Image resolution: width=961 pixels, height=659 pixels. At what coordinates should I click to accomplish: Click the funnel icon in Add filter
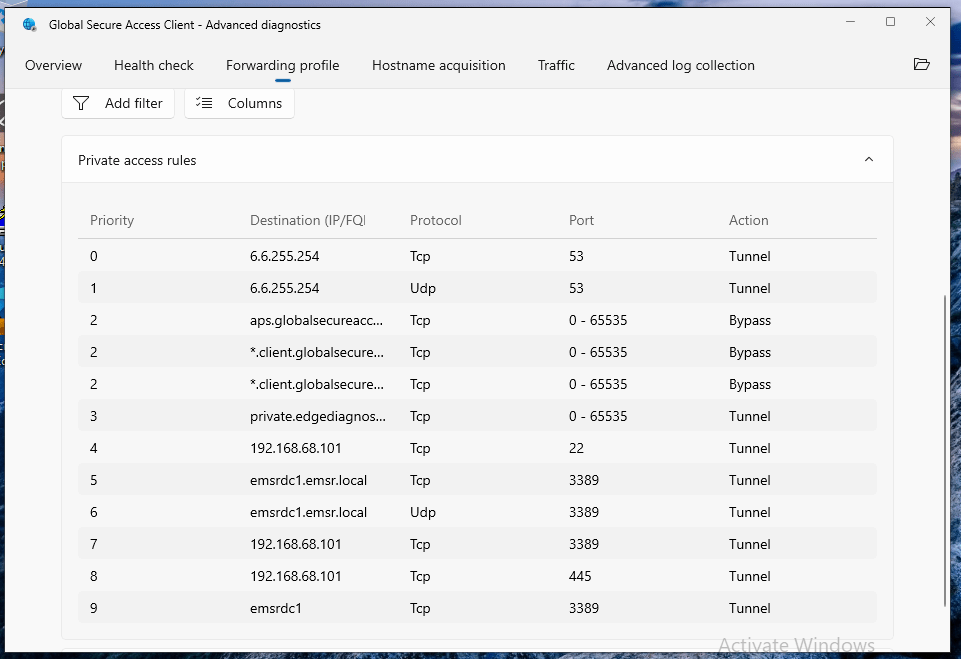tap(82, 103)
